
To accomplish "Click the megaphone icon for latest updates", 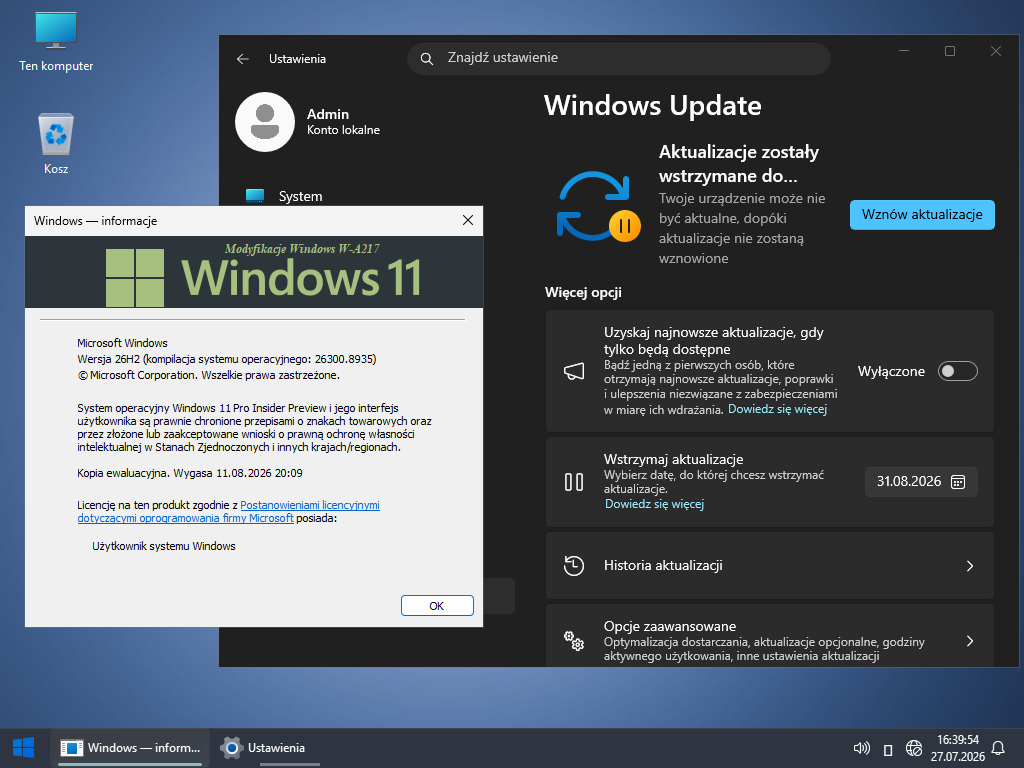I will coord(573,371).
